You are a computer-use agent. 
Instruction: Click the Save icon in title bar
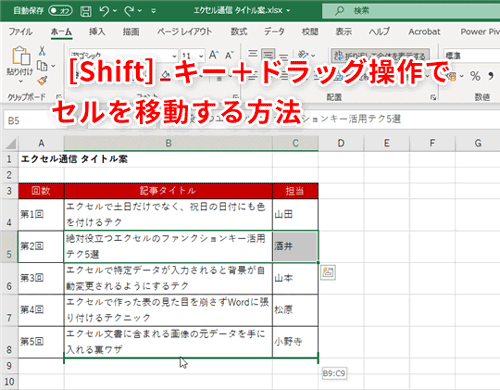[86, 11]
